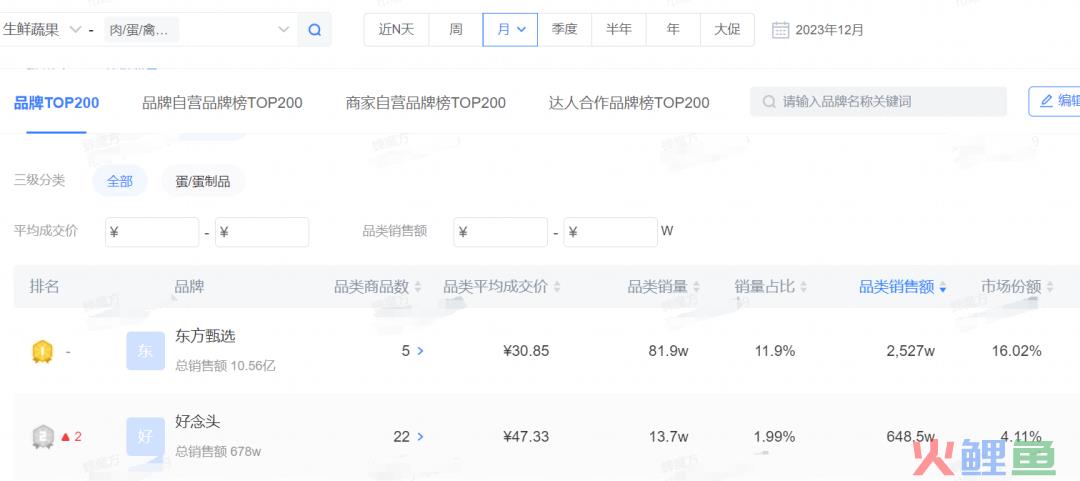The width and height of the screenshot is (1080, 481).
Task: Select the 大促 time range
Action: pos(727,30)
